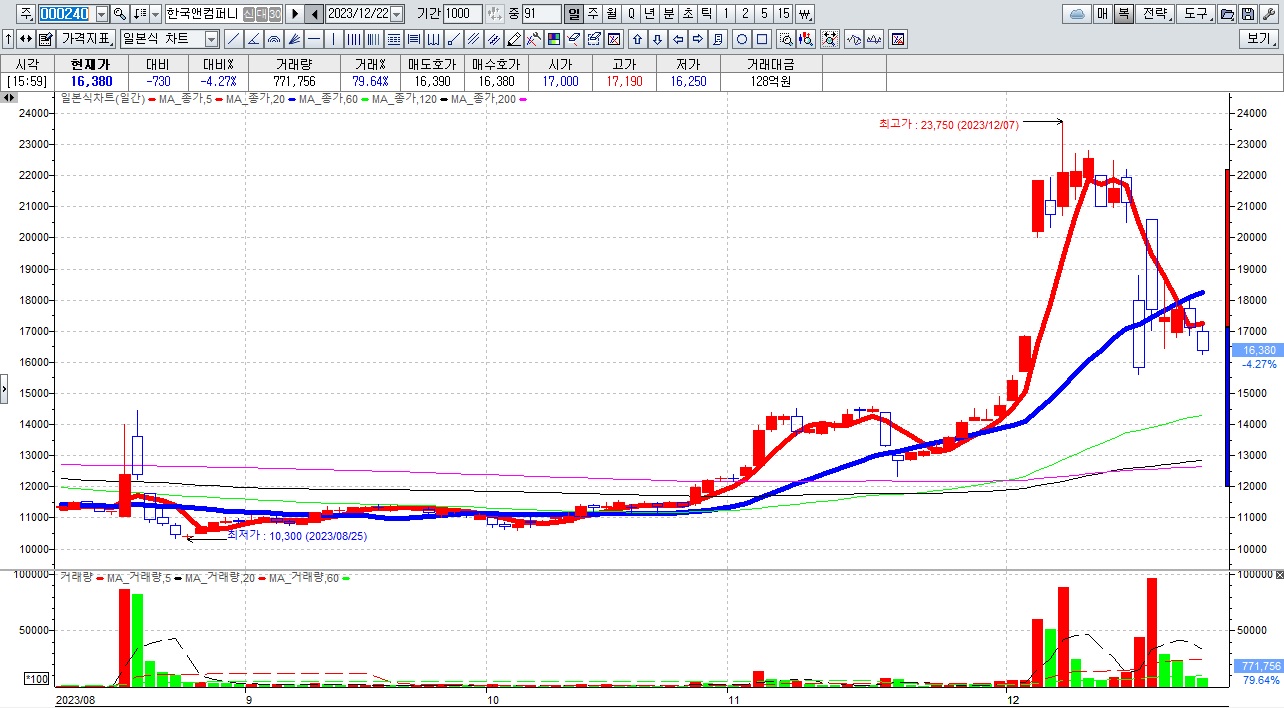Click the next stock play arrow
Screen dimensions: 1284x708
(x=295, y=14)
